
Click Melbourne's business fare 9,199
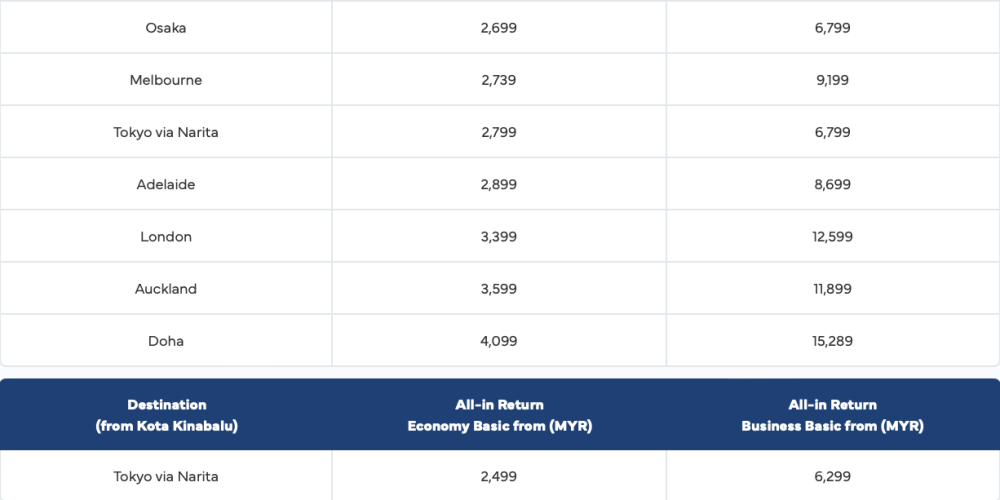(x=832, y=80)
